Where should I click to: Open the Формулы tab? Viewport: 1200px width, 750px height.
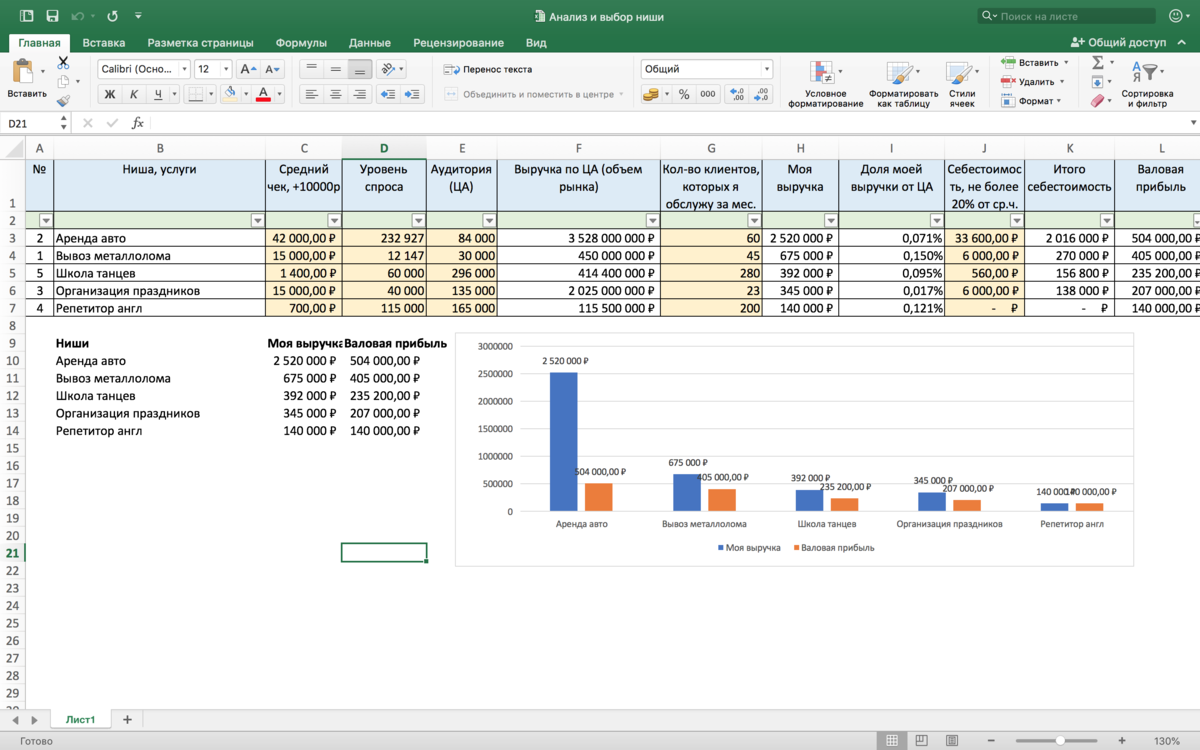(x=301, y=43)
